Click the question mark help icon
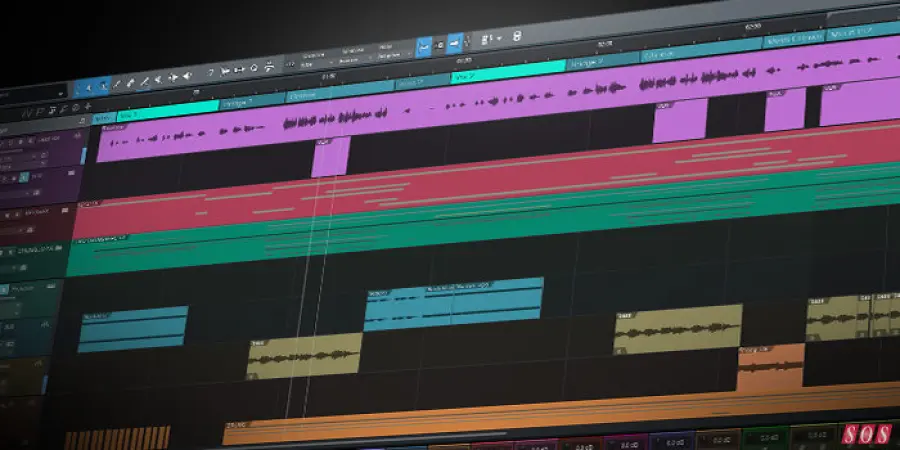 (211, 73)
